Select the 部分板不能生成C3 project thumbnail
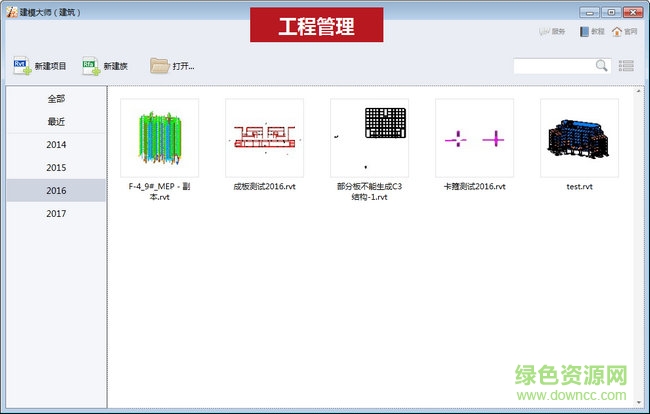Screen dimensions: 650x414 click(370, 138)
